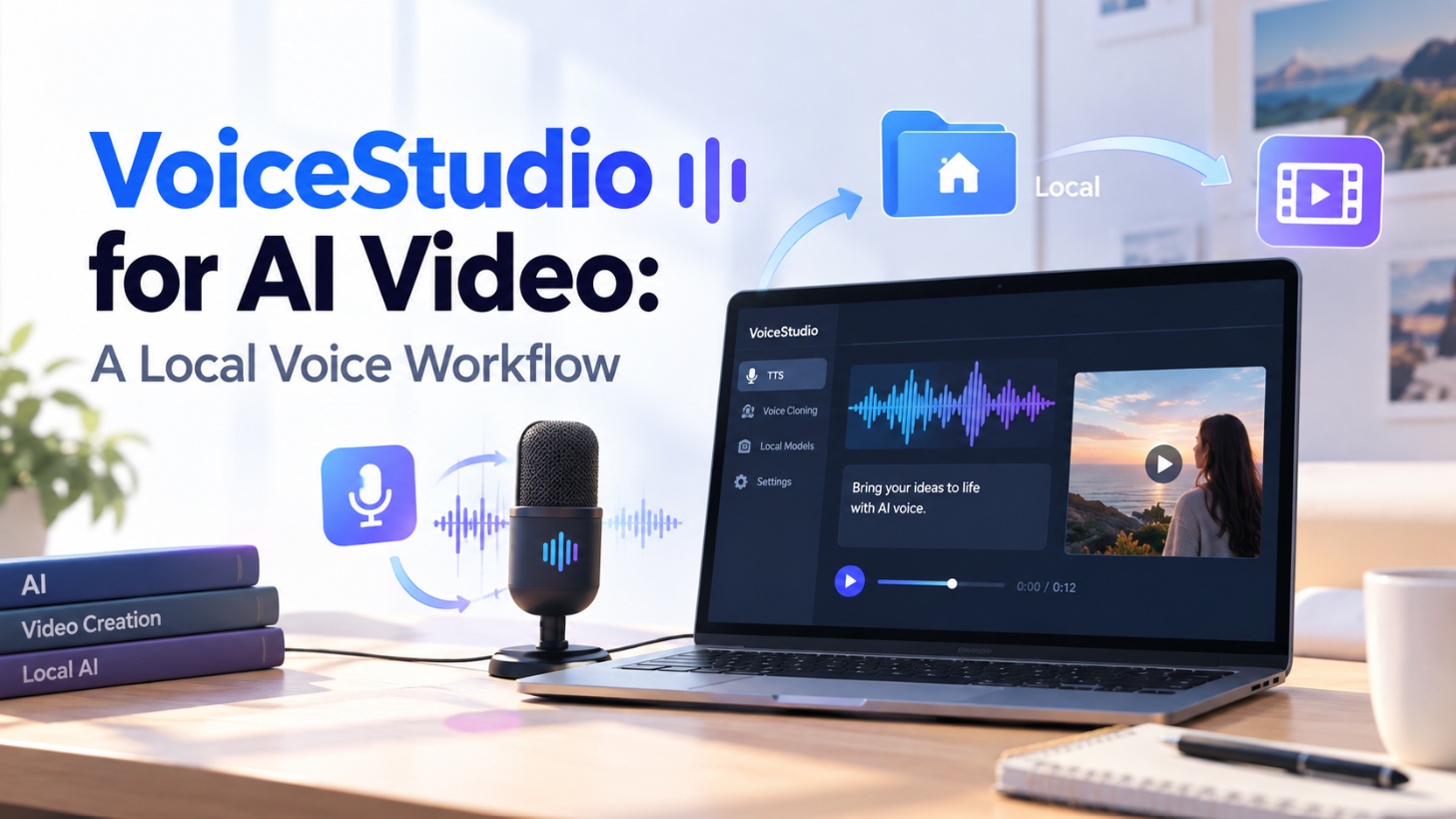The height and width of the screenshot is (819, 1456).
Task: Click the VoiceStudio name in the laptop app
Action: (x=784, y=332)
